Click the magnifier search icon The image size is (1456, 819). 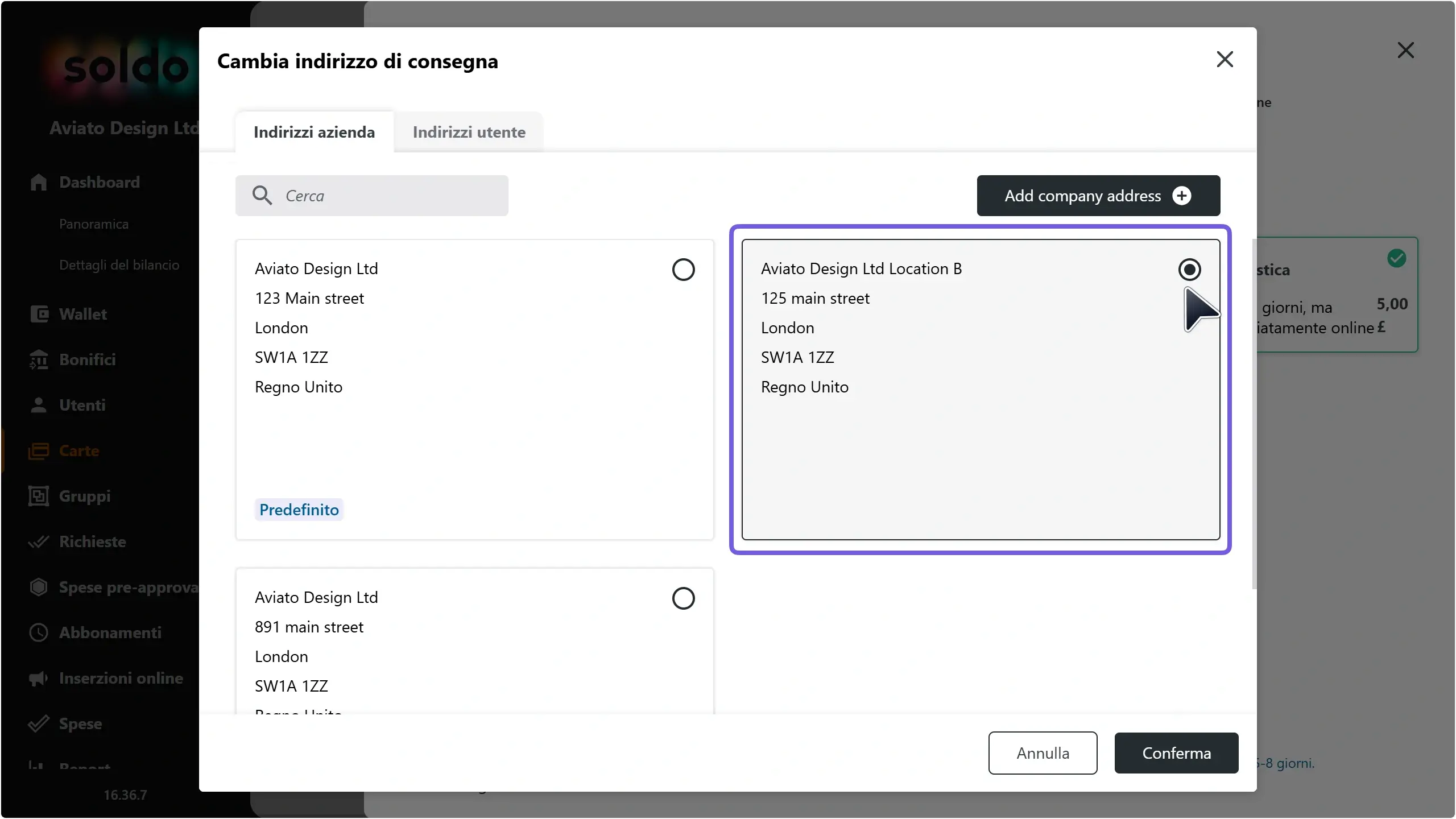point(262,195)
